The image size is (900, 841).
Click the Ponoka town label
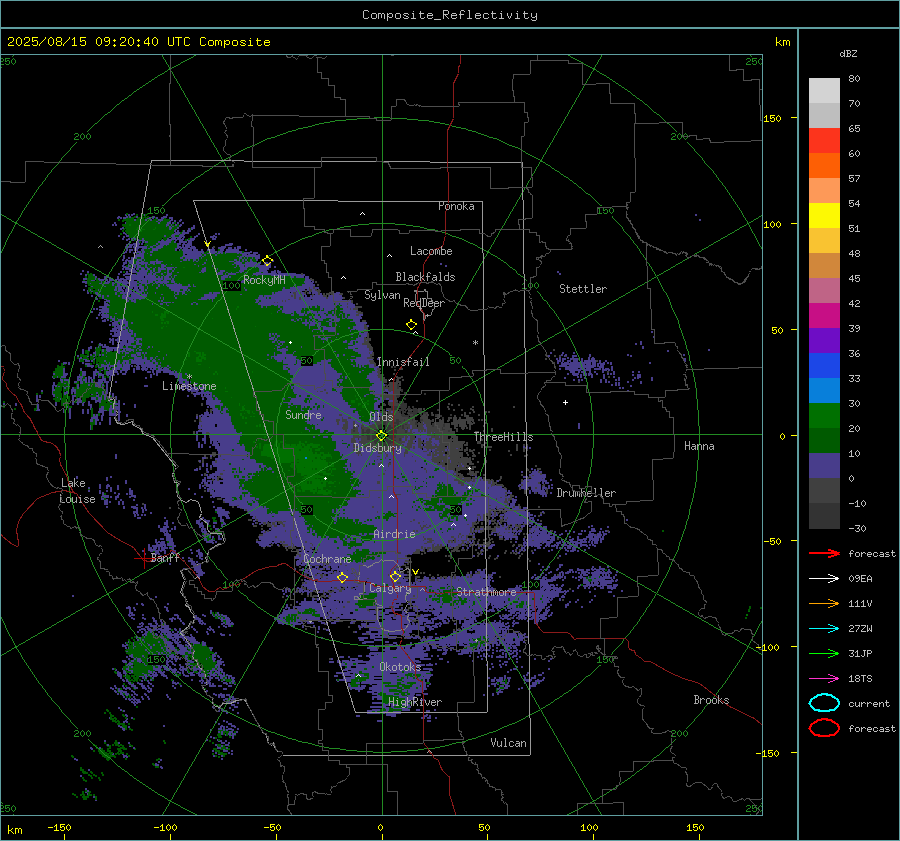pos(456,206)
